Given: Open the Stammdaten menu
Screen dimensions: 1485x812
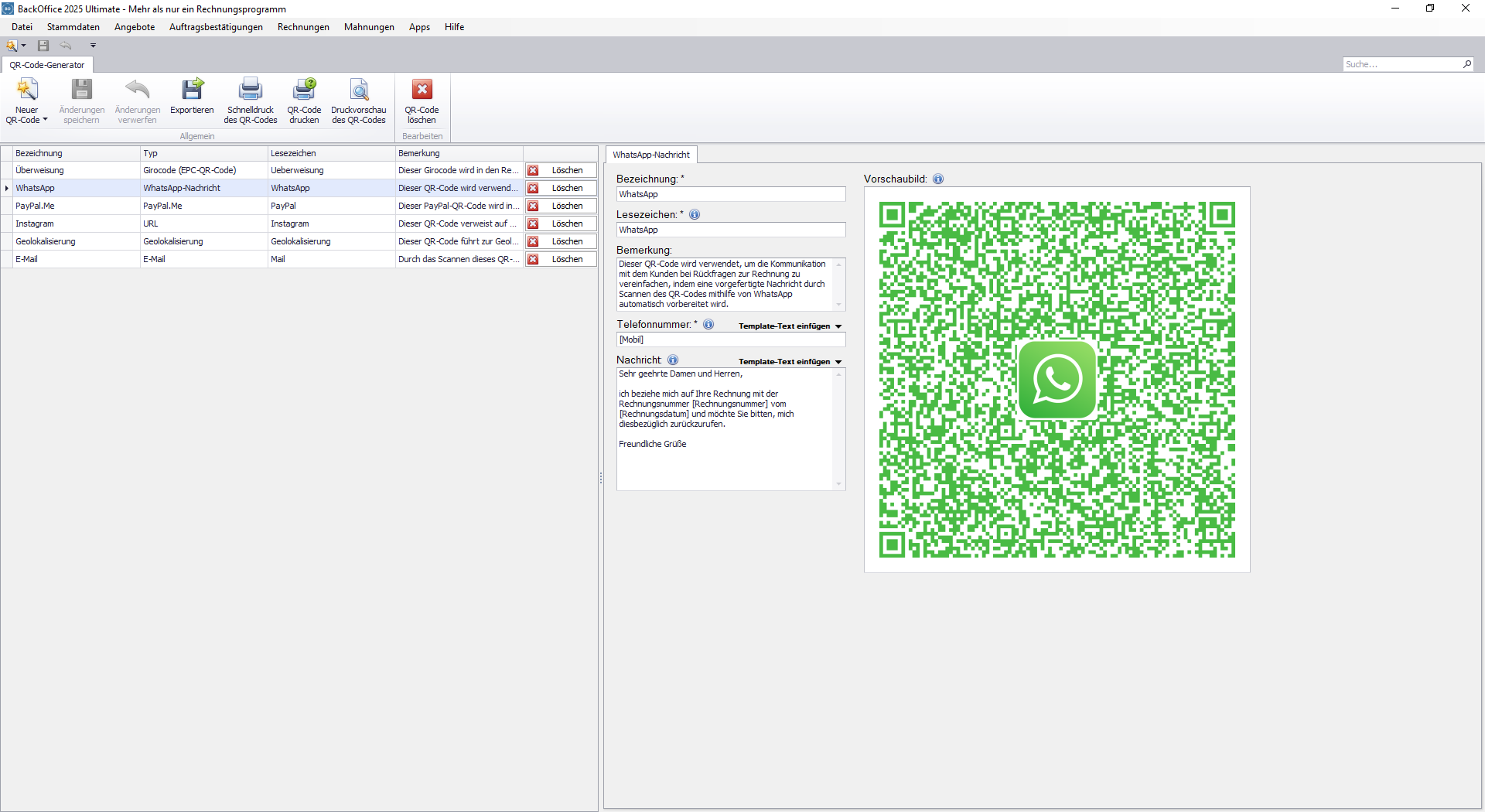Looking at the screenshot, I should click(73, 27).
